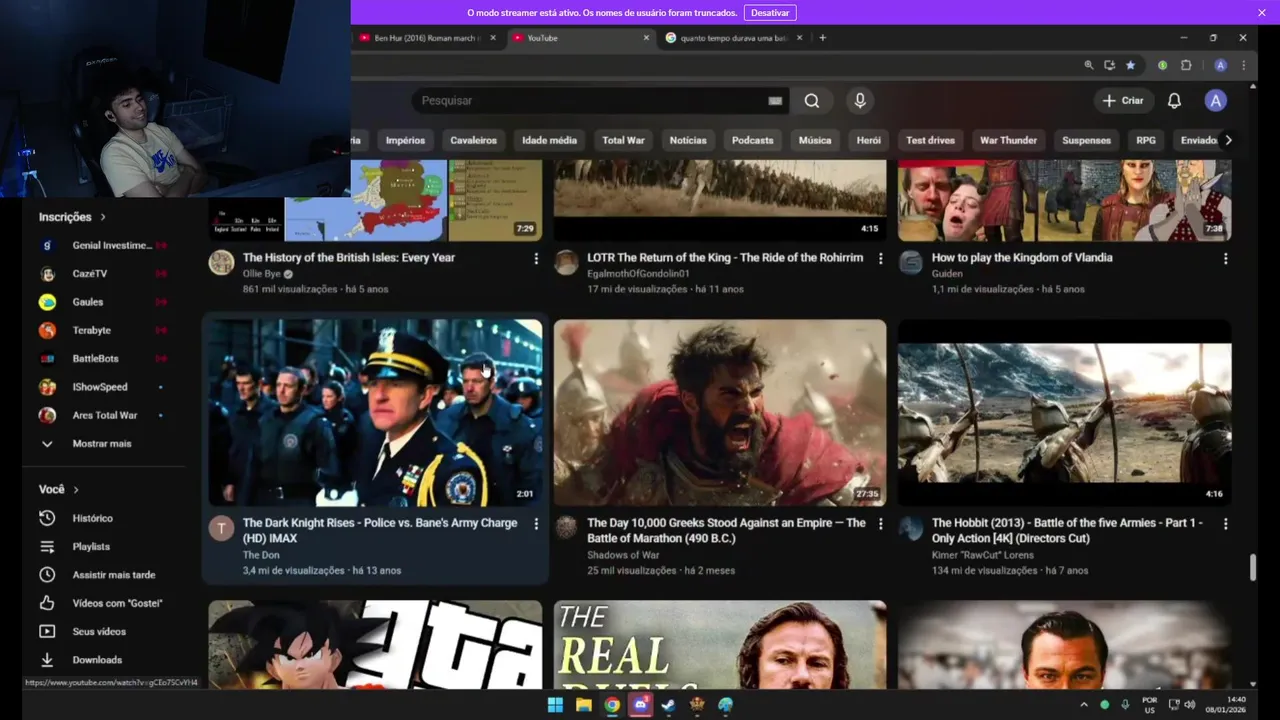Open Discord from the taskbar
The image size is (1280, 720).
point(641,705)
